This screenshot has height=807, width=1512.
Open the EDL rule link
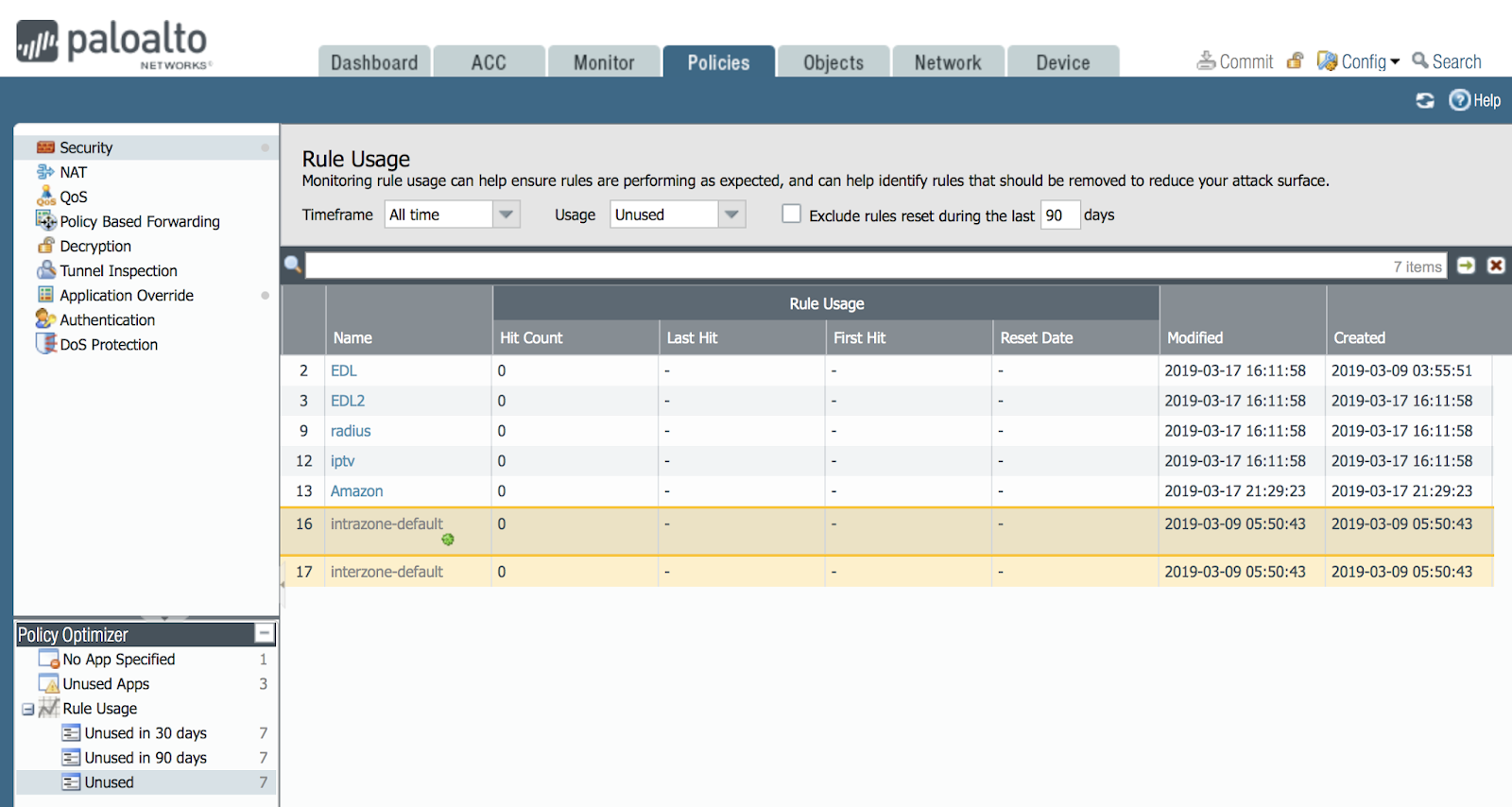tap(343, 370)
